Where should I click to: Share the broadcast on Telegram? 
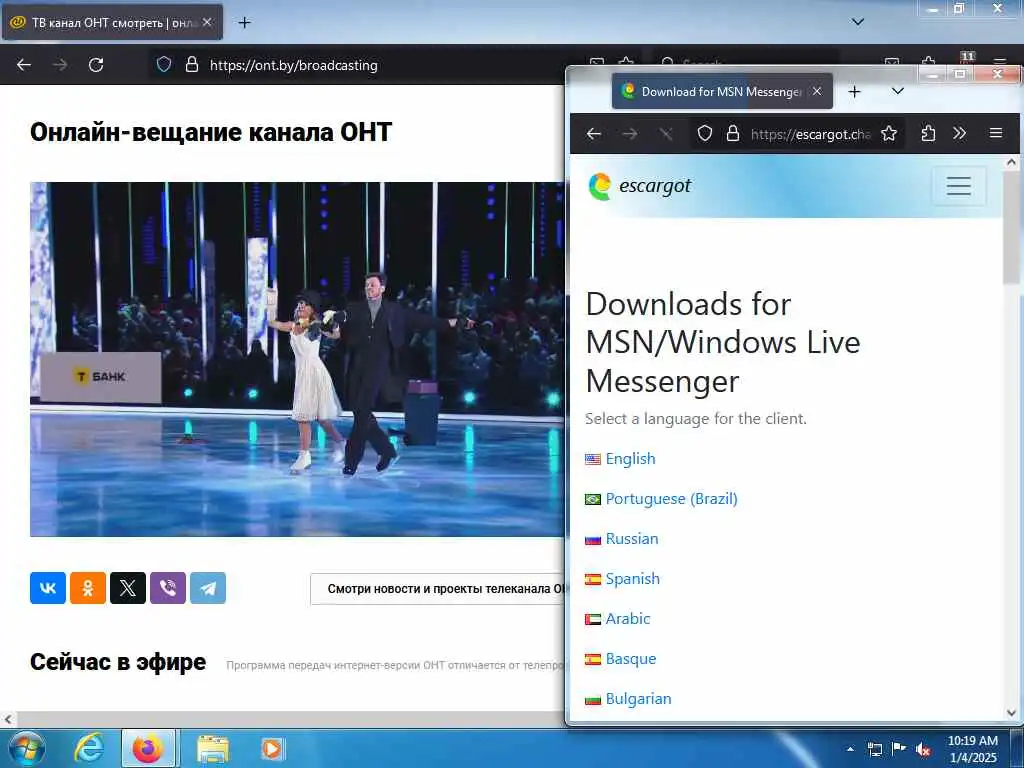click(208, 588)
